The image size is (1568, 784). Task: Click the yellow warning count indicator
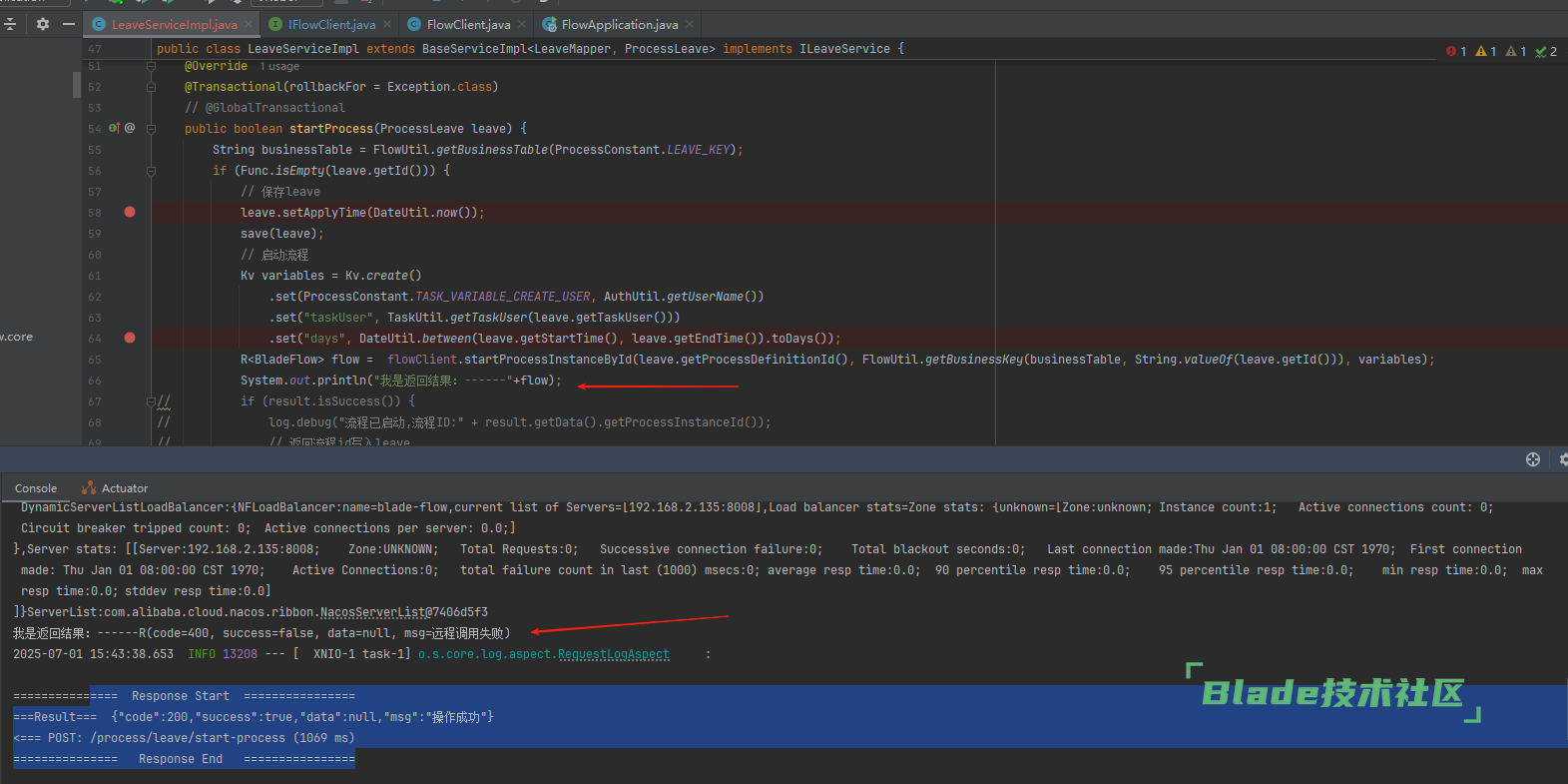(1486, 51)
